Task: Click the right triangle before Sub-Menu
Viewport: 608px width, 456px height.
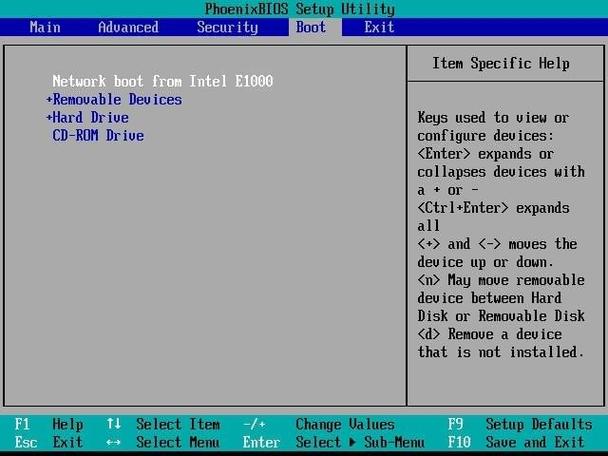Action: pyautogui.click(x=352, y=442)
